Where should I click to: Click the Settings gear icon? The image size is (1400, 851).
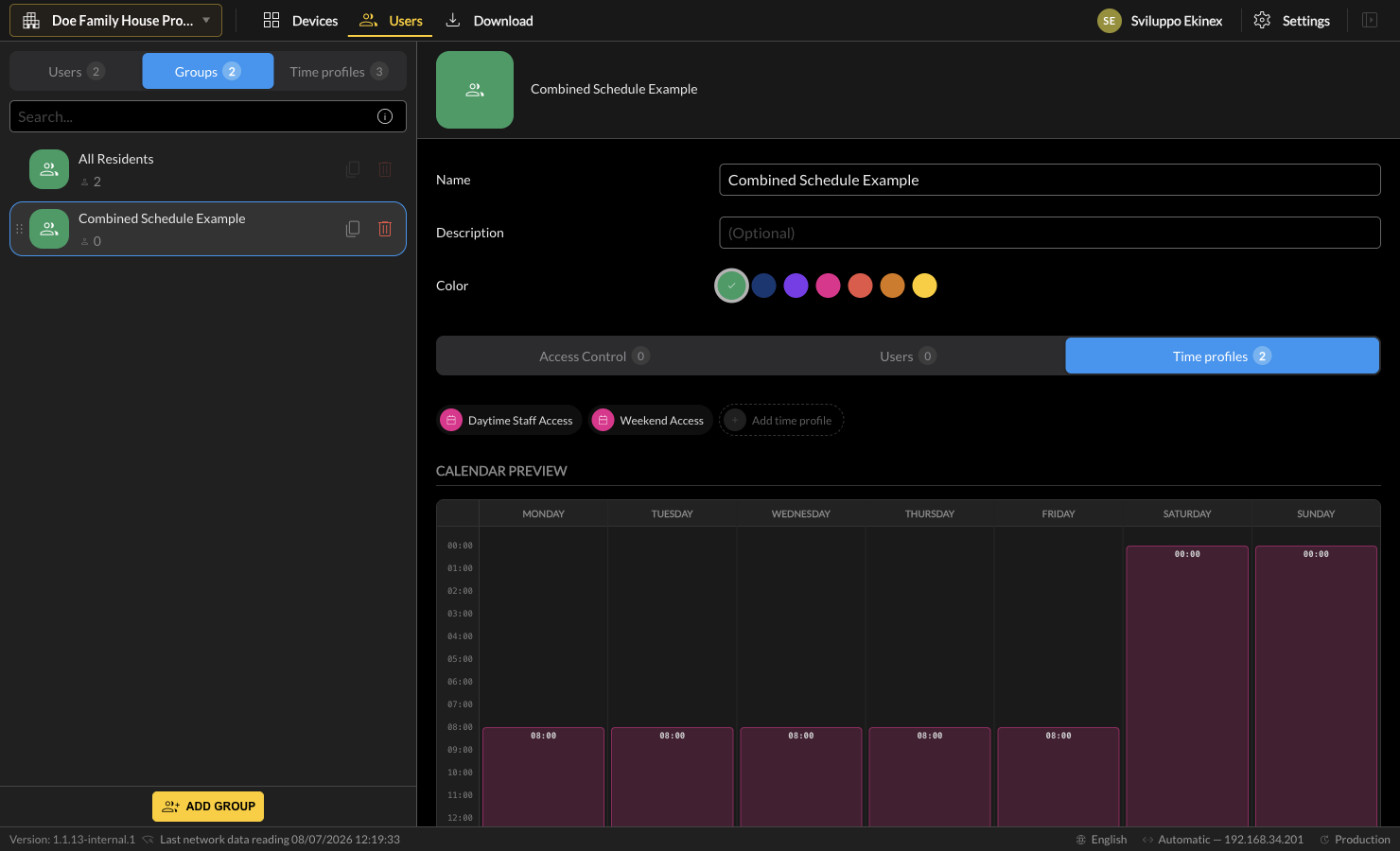click(1262, 20)
